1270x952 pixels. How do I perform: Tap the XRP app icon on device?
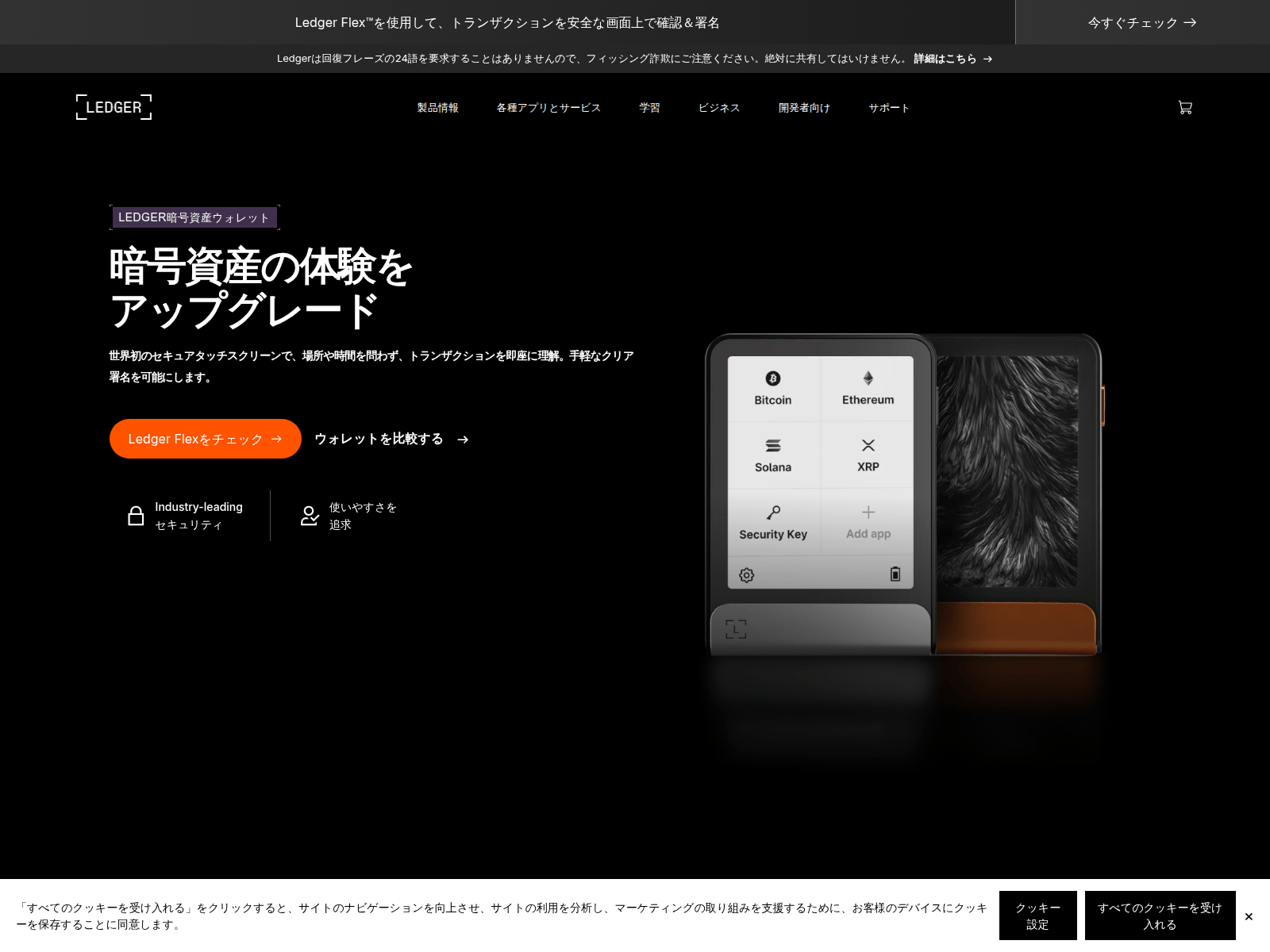pyautogui.click(x=868, y=445)
